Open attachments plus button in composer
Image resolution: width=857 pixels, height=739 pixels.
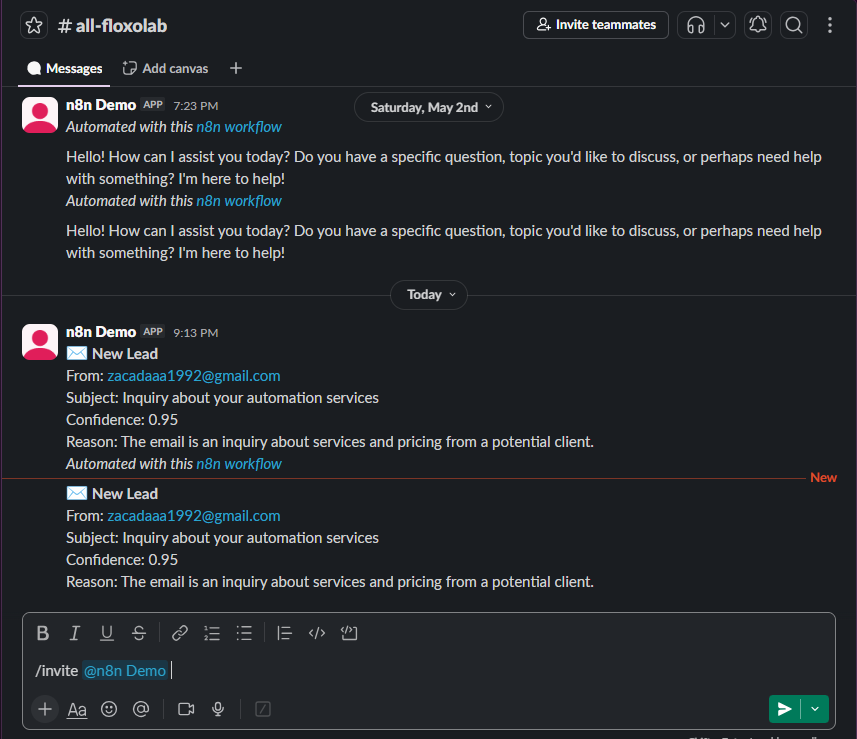(x=45, y=709)
